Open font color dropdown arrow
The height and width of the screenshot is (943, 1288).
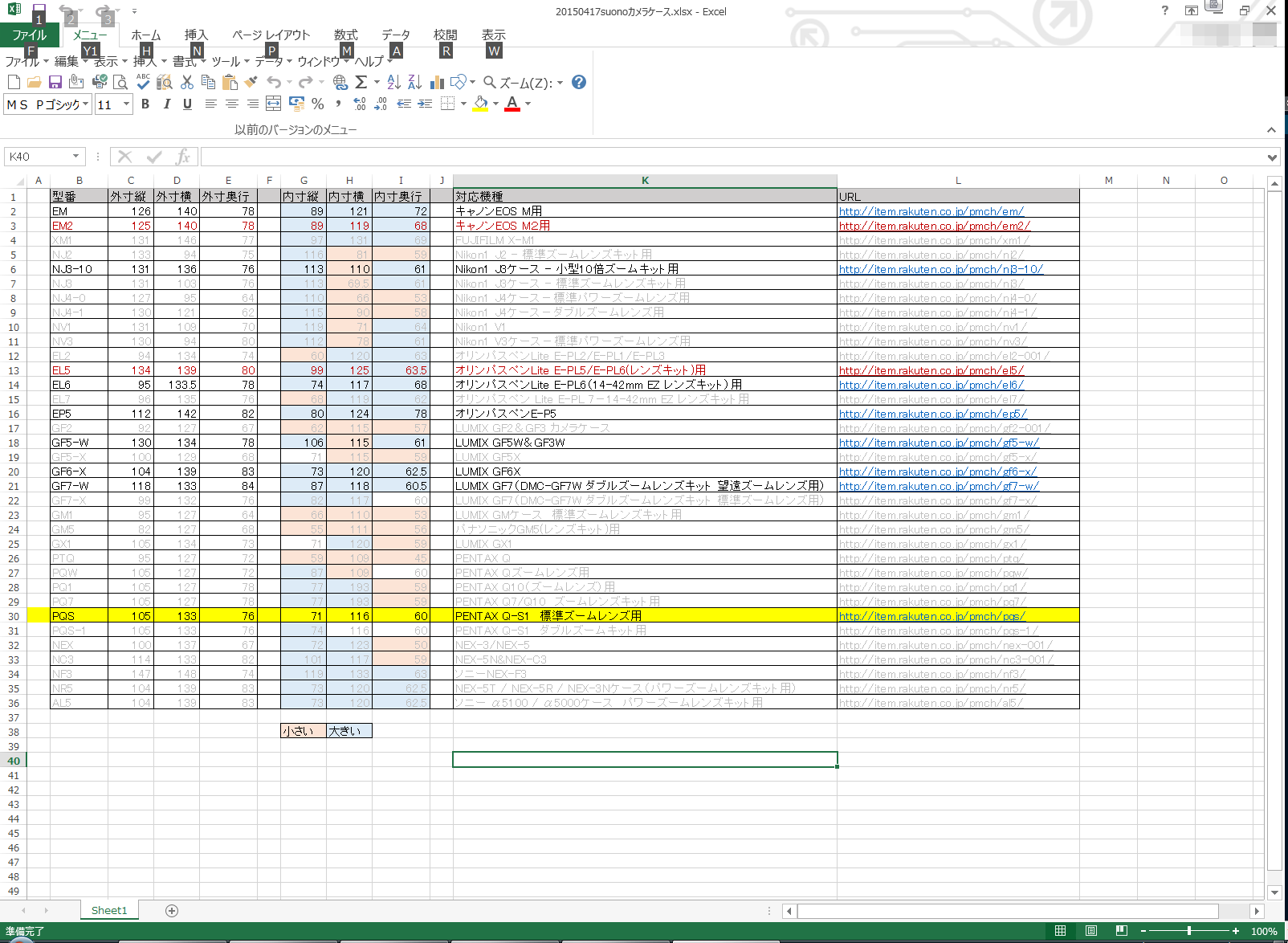[528, 104]
